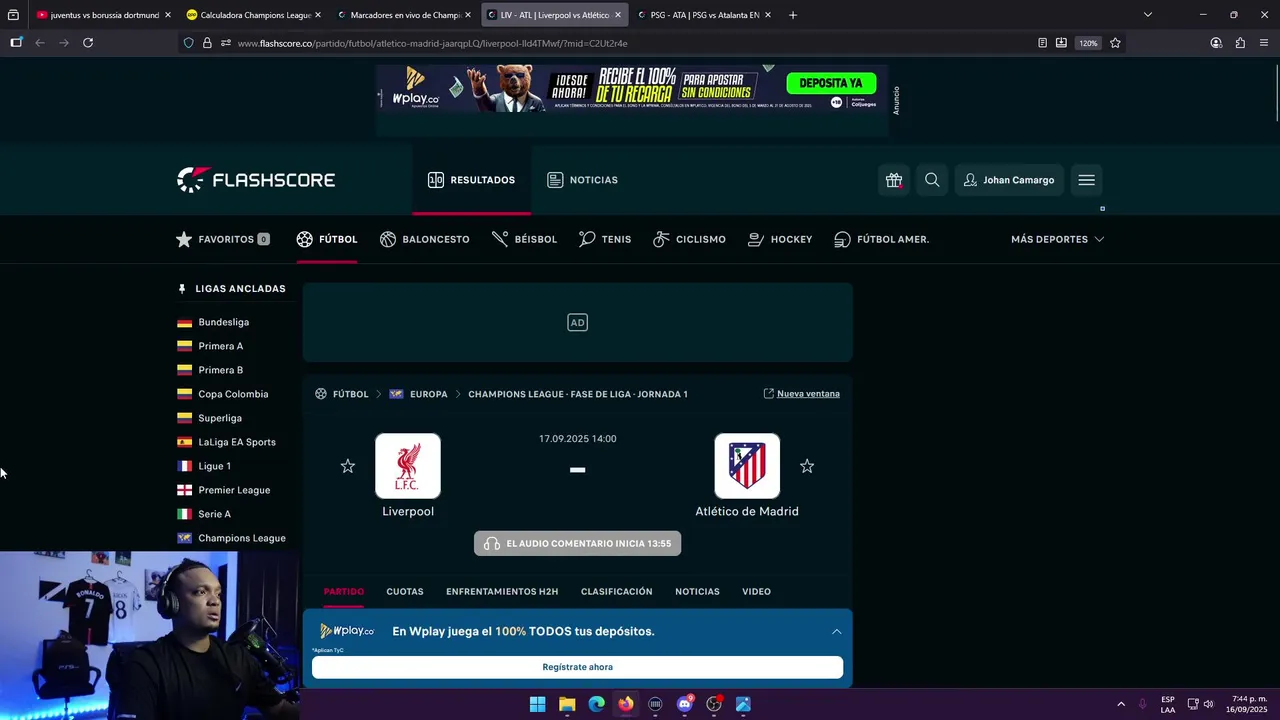Reload the page in browser

pos(88,43)
